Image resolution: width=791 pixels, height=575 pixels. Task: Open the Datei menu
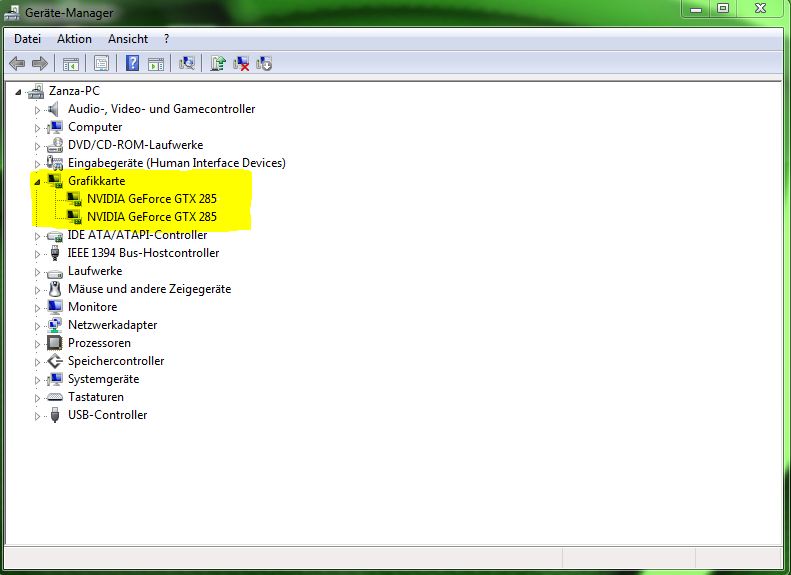[27, 39]
